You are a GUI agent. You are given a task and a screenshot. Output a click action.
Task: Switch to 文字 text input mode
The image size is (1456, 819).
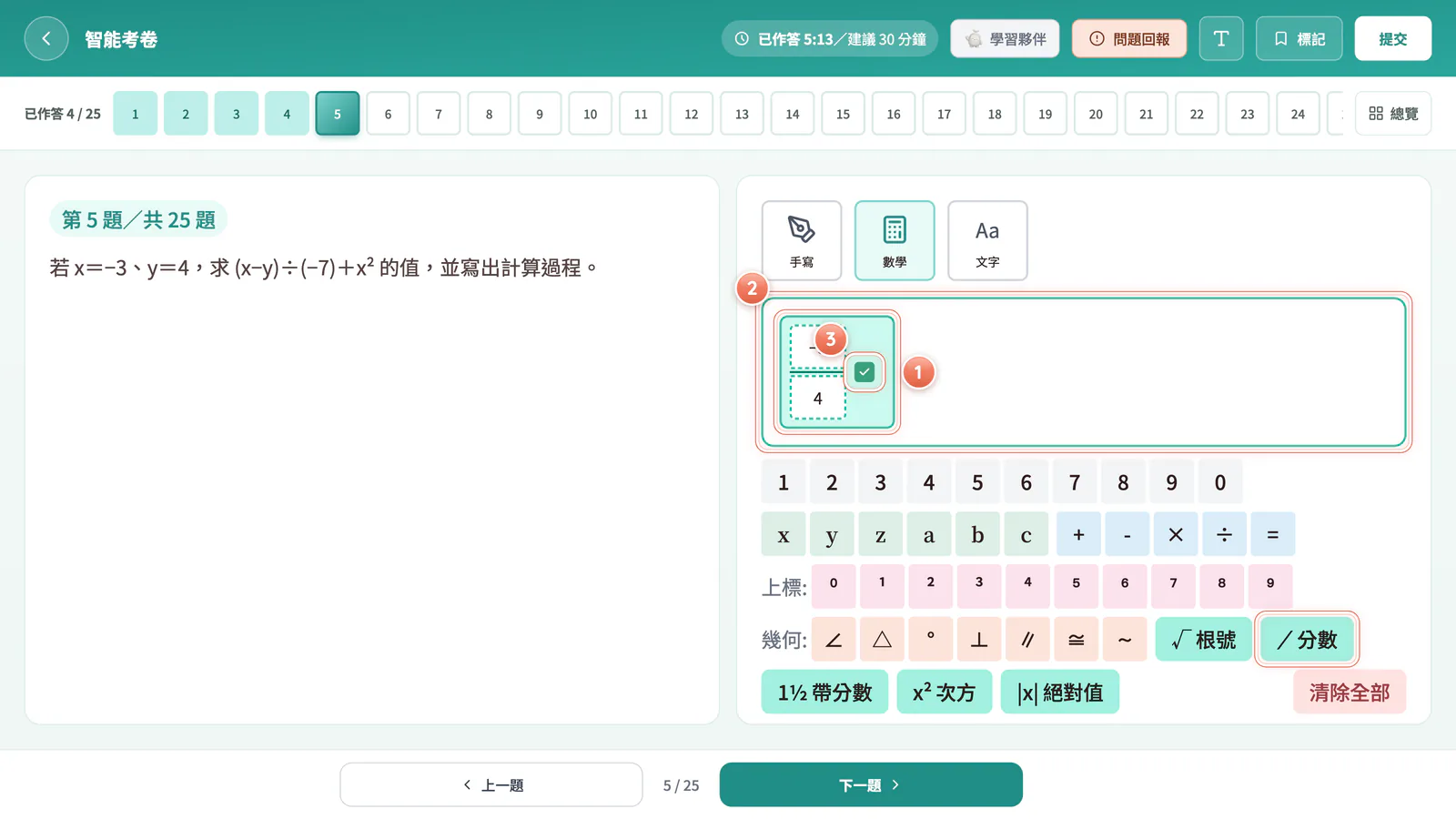(x=987, y=241)
